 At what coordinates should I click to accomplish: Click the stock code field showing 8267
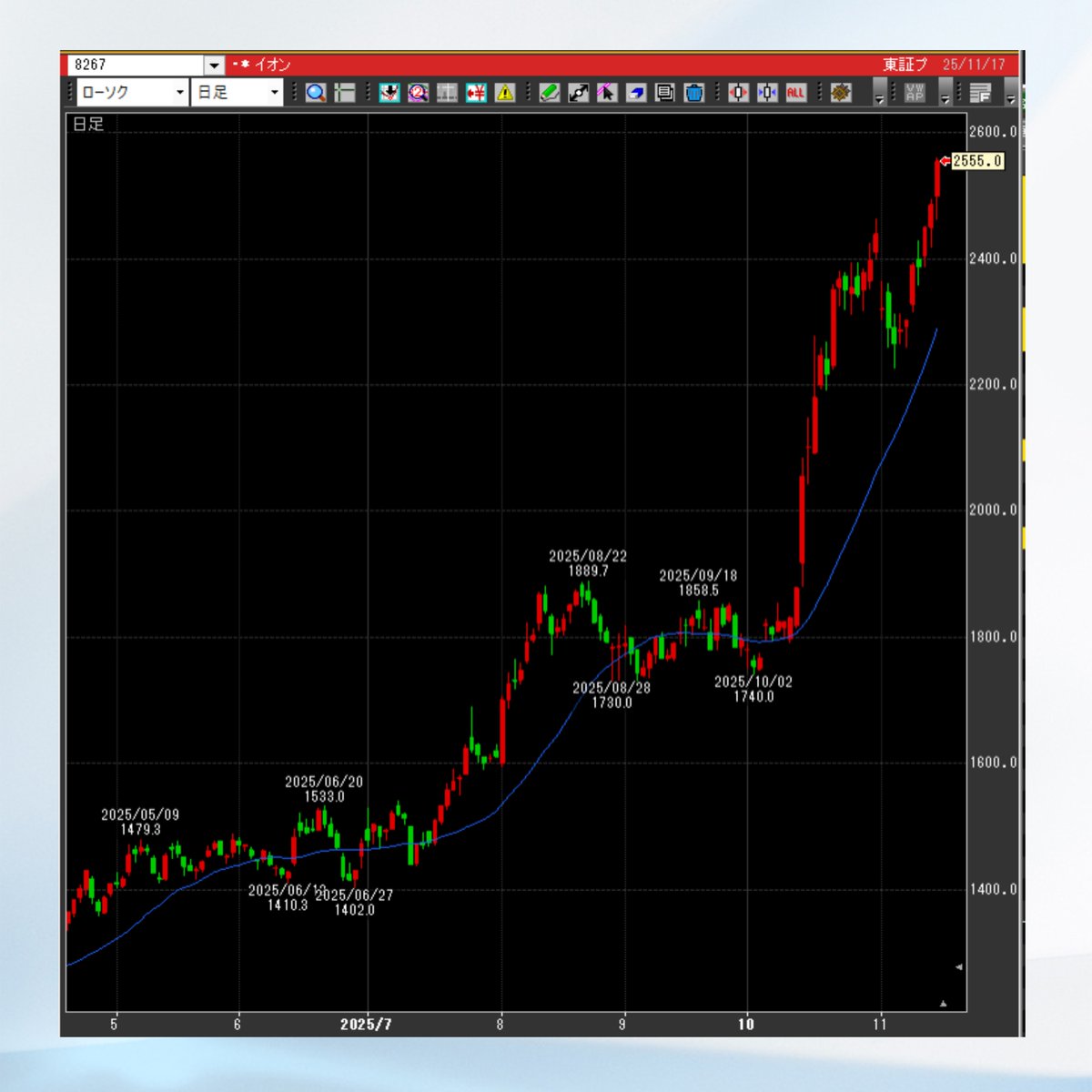click(x=136, y=65)
